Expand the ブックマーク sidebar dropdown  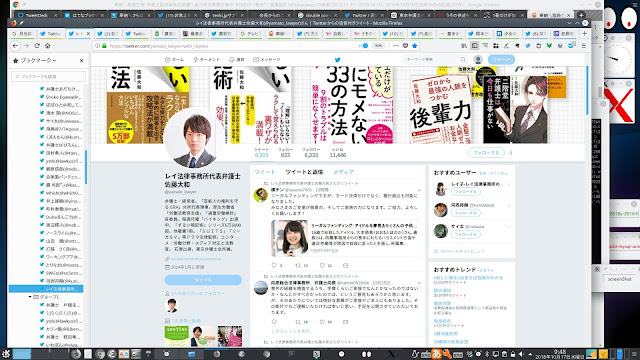38,60
